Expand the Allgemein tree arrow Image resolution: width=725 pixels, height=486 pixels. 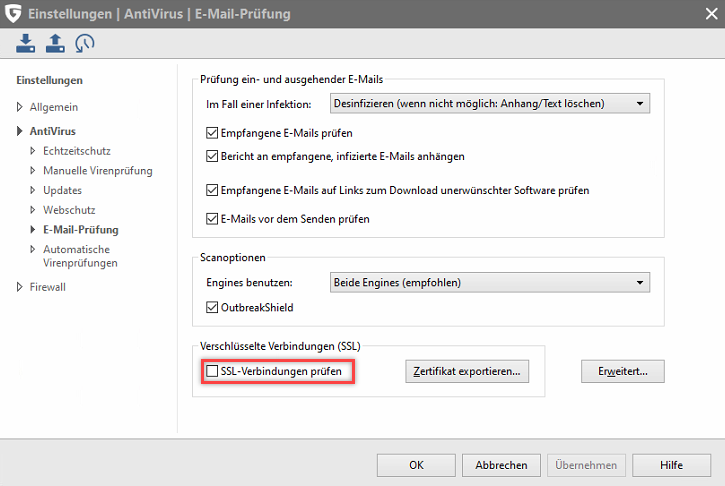(19, 107)
